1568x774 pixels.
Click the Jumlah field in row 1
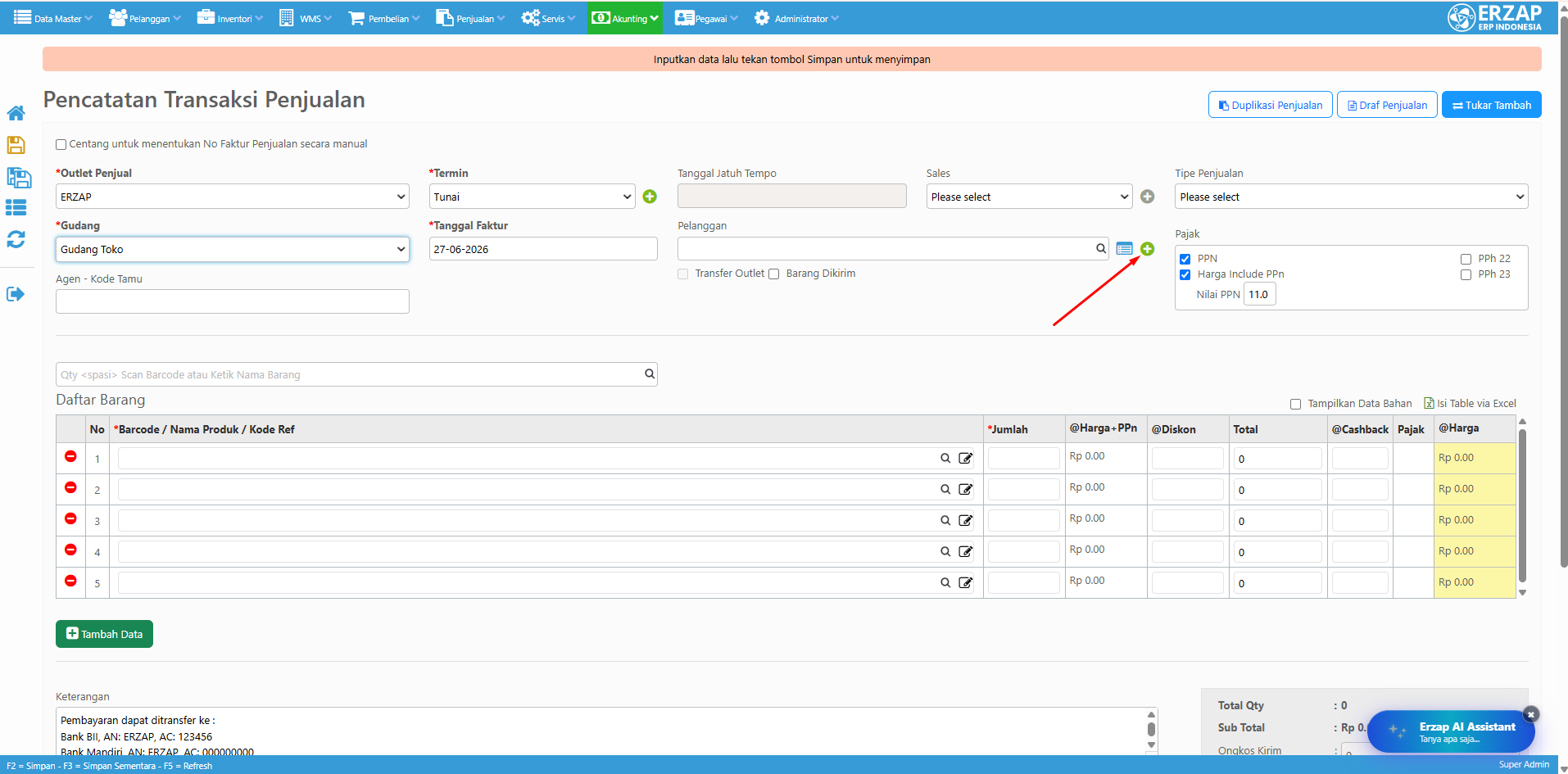coord(1024,459)
